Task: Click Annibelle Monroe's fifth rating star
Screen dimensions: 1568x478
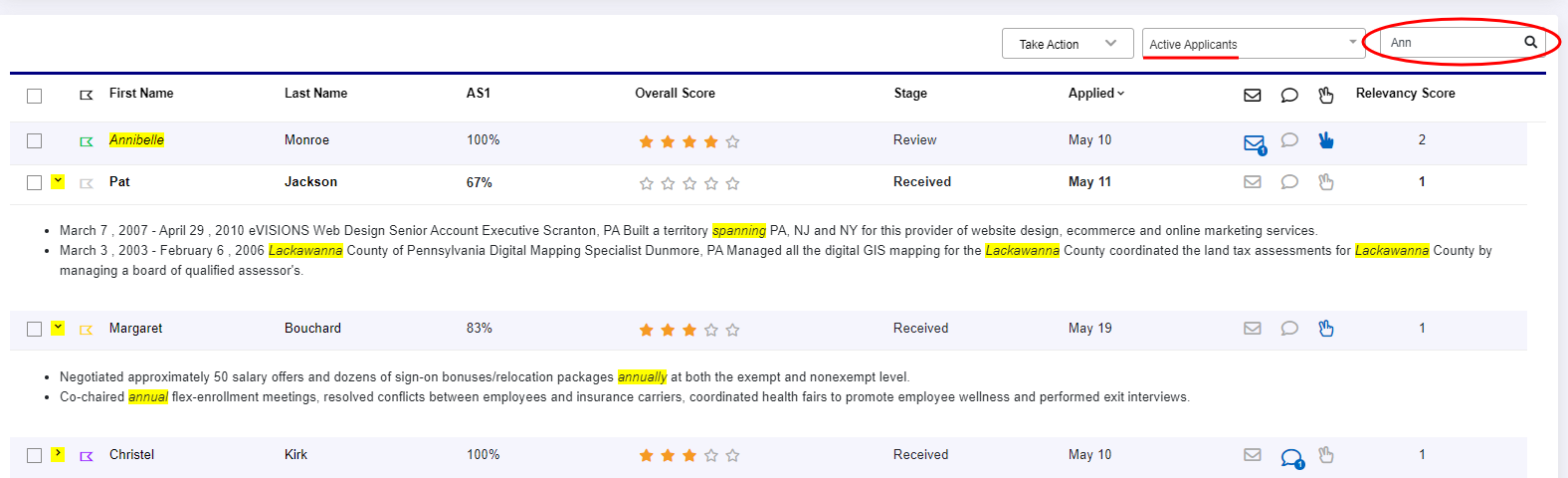Action: (x=732, y=141)
